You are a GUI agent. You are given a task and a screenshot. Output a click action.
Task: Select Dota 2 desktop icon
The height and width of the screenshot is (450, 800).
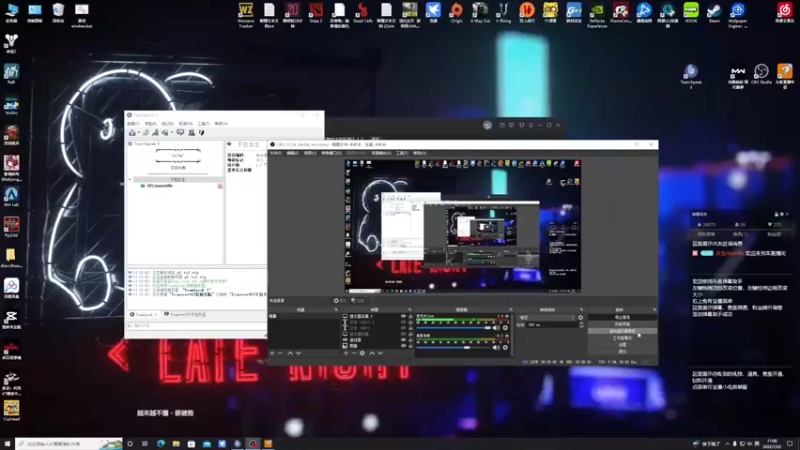316,13
